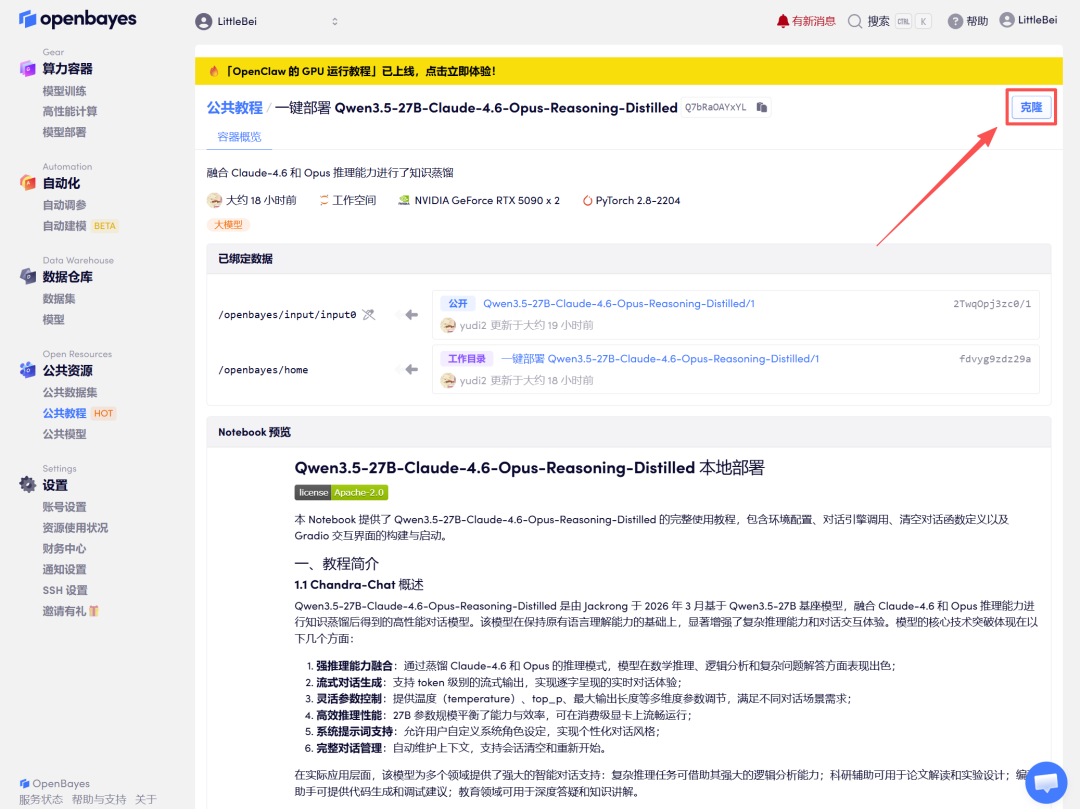1080x809 pixels.
Task: Open the notification bell icon
Action: coord(782,21)
